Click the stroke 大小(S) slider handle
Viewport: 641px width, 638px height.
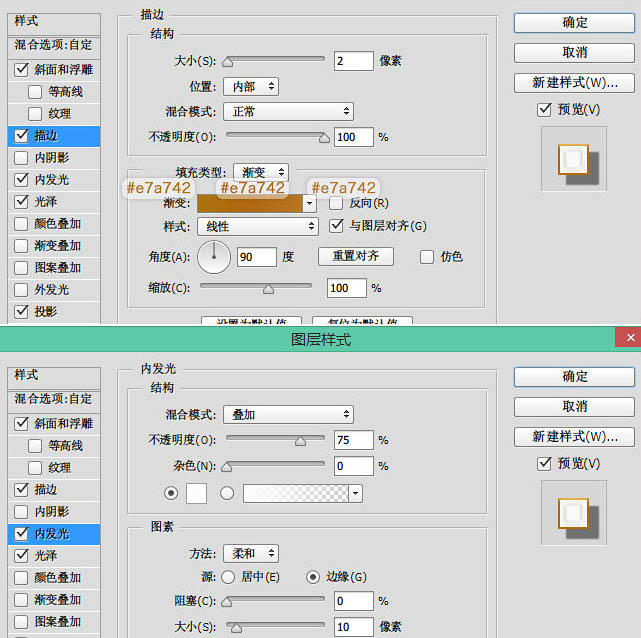(227, 63)
